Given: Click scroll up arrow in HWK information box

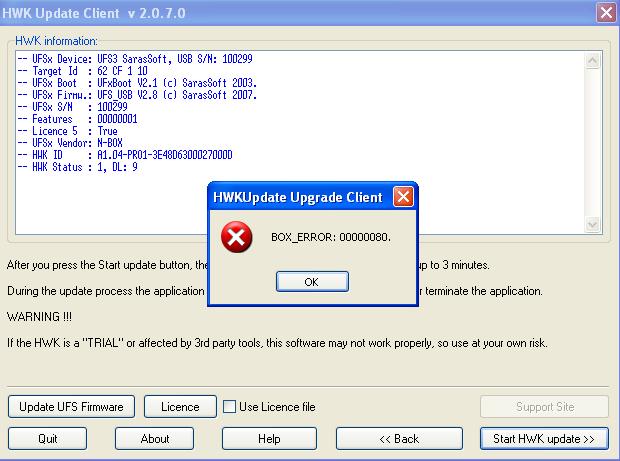Looking at the screenshot, I should pos(592,60).
